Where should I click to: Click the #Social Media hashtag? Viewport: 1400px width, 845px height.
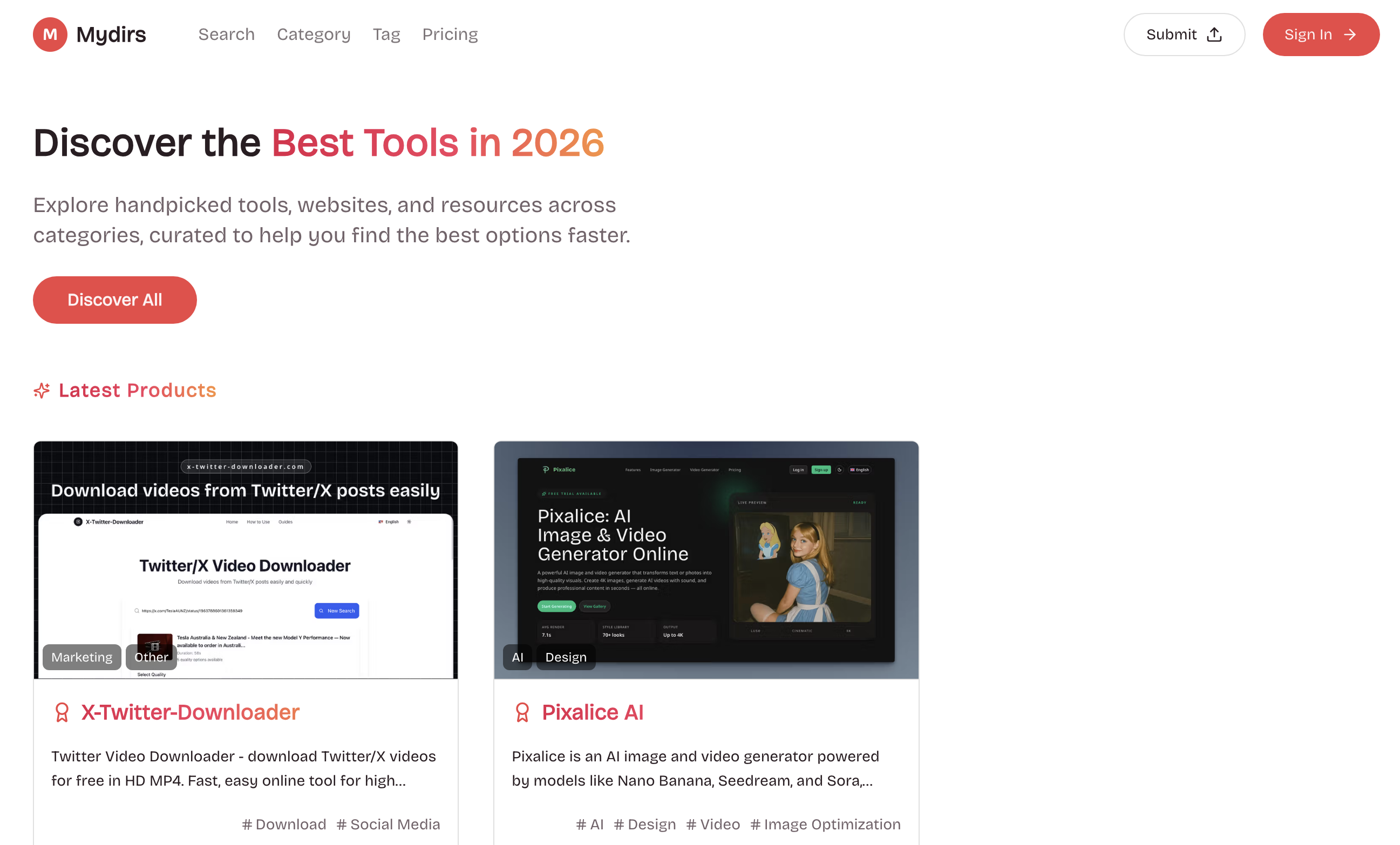[x=388, y=824]
